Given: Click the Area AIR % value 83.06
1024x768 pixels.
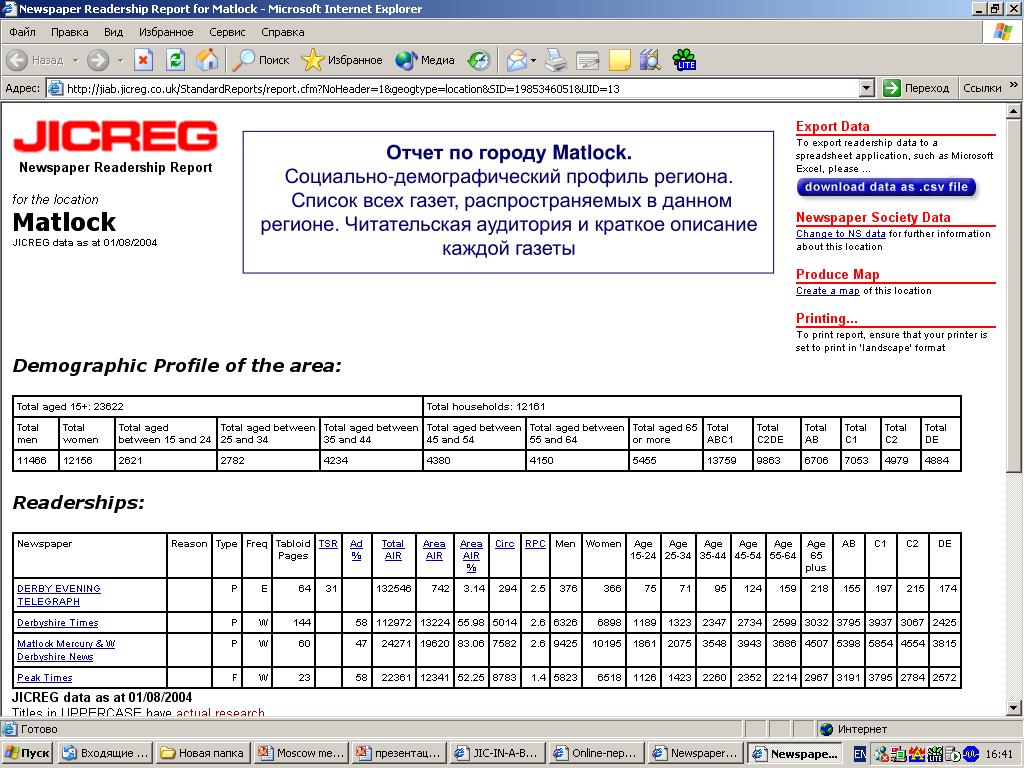Looking at the screenshot, I should click(x=471, y=643).
